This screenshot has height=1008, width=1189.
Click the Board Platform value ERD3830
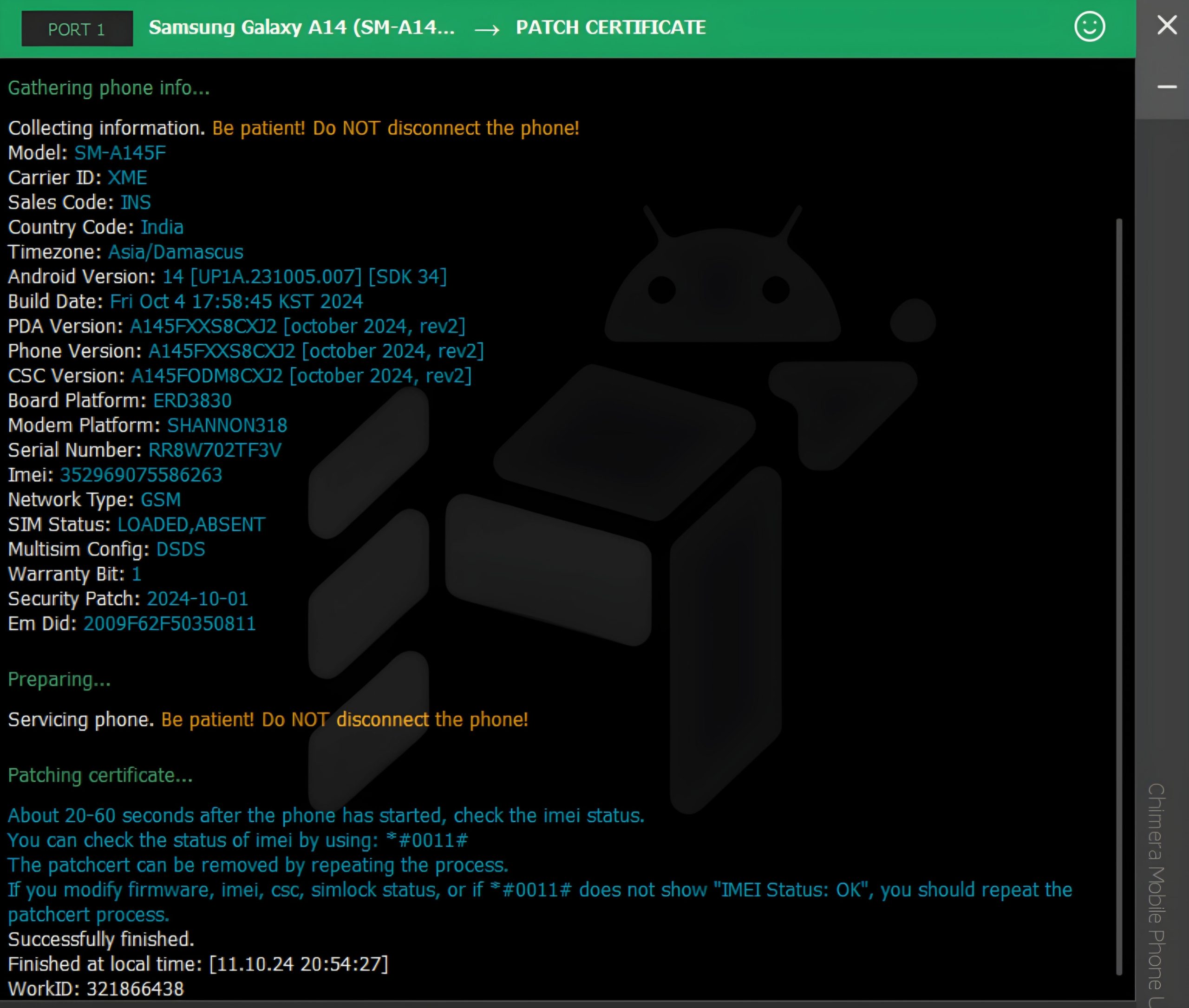(193, 400)
